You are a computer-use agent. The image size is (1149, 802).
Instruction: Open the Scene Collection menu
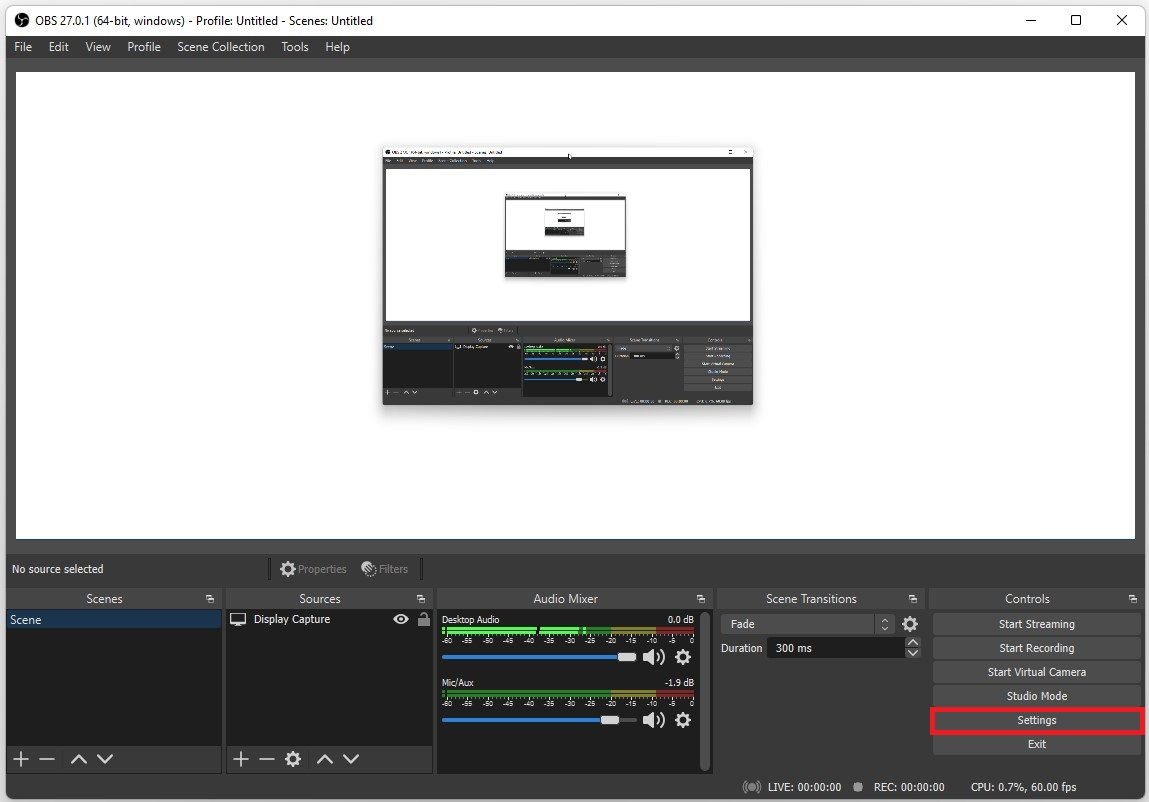[x=221, y=47]
